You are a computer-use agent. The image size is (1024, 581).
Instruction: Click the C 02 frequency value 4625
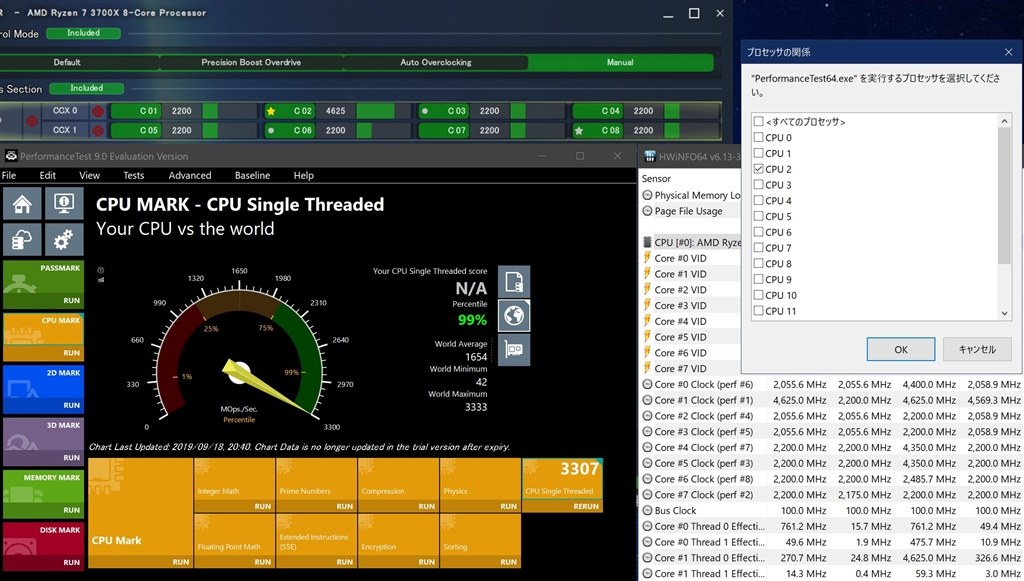coord(336,111)
